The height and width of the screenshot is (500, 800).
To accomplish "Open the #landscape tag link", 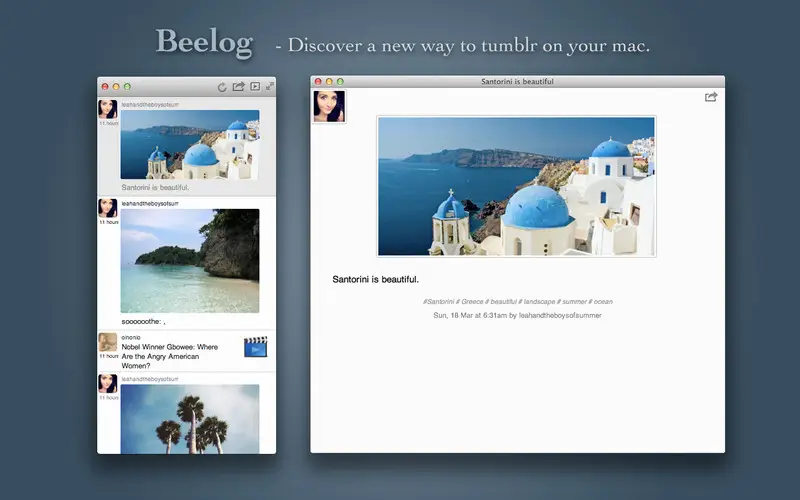I will pos(537,302).
